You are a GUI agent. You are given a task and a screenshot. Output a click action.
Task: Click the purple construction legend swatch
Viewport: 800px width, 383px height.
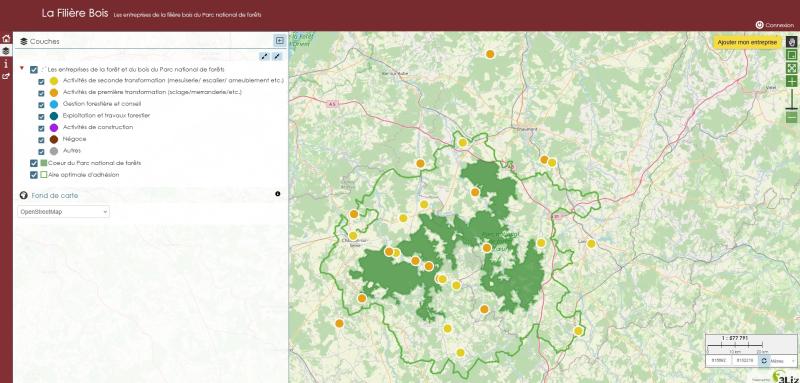tap(54, 127)
